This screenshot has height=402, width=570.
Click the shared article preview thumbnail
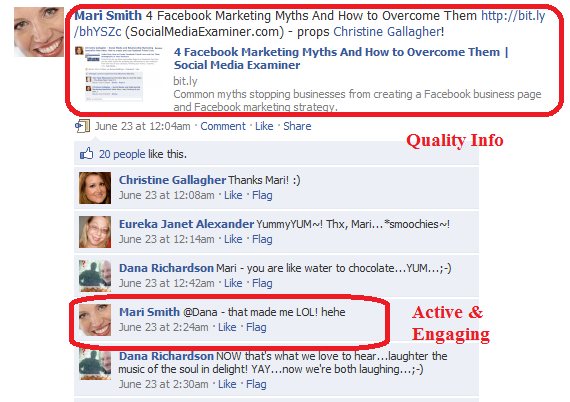[x=114, y=74]
